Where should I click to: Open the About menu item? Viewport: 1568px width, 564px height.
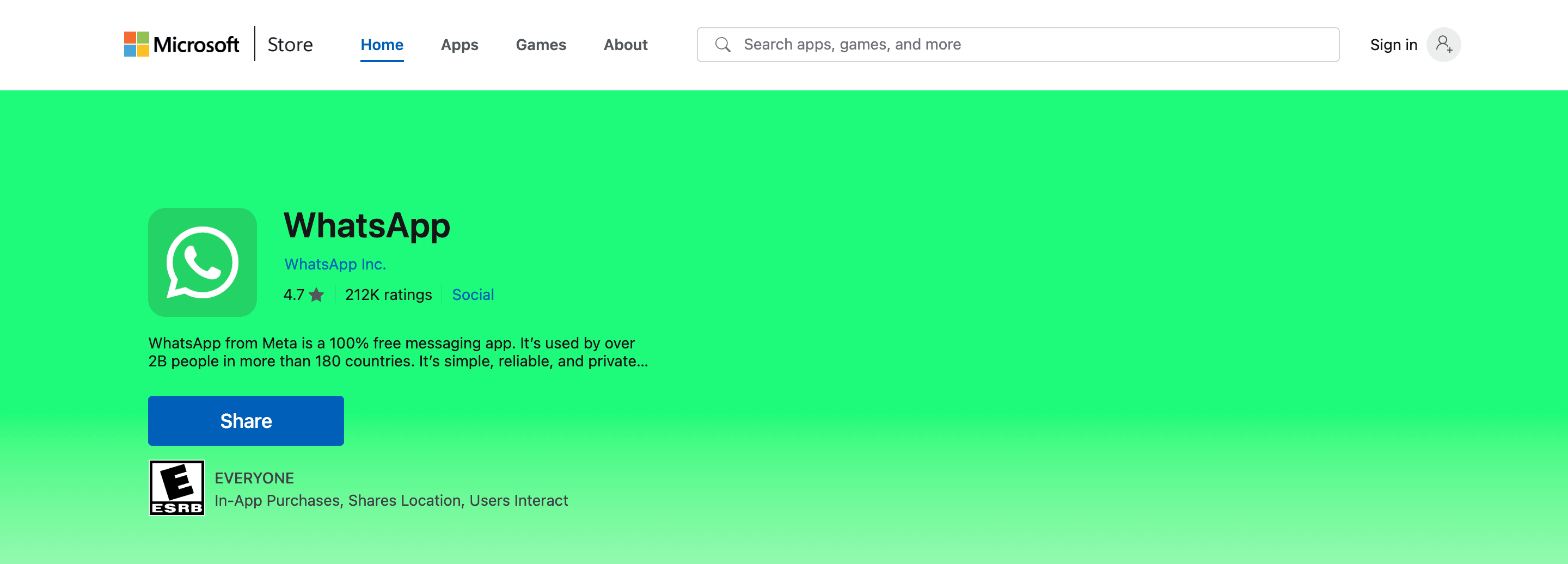click(x=625, y=45)
